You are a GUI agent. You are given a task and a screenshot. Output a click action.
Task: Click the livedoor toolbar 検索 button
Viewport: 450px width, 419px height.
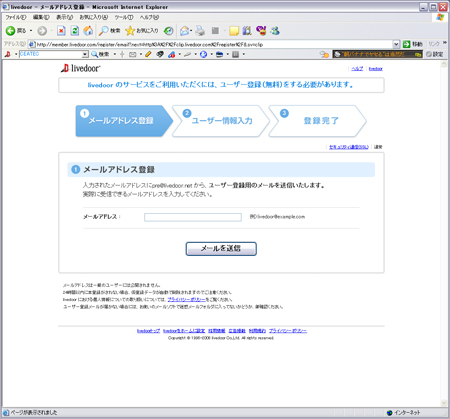100,54
